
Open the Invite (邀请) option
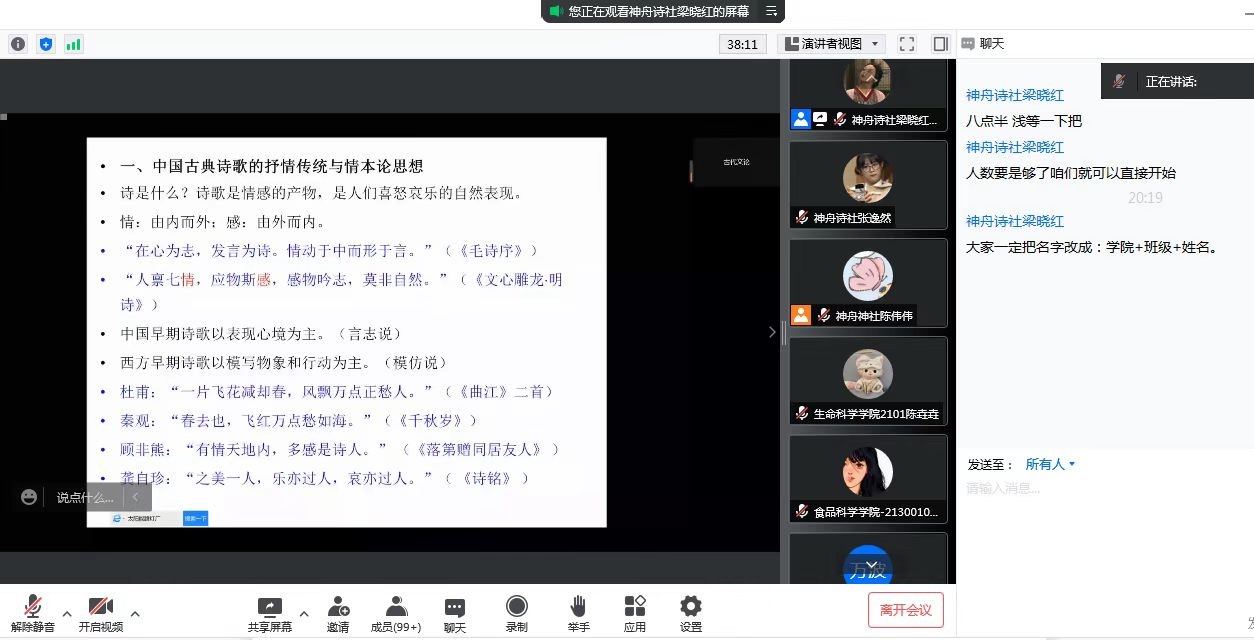pos(338,613)
